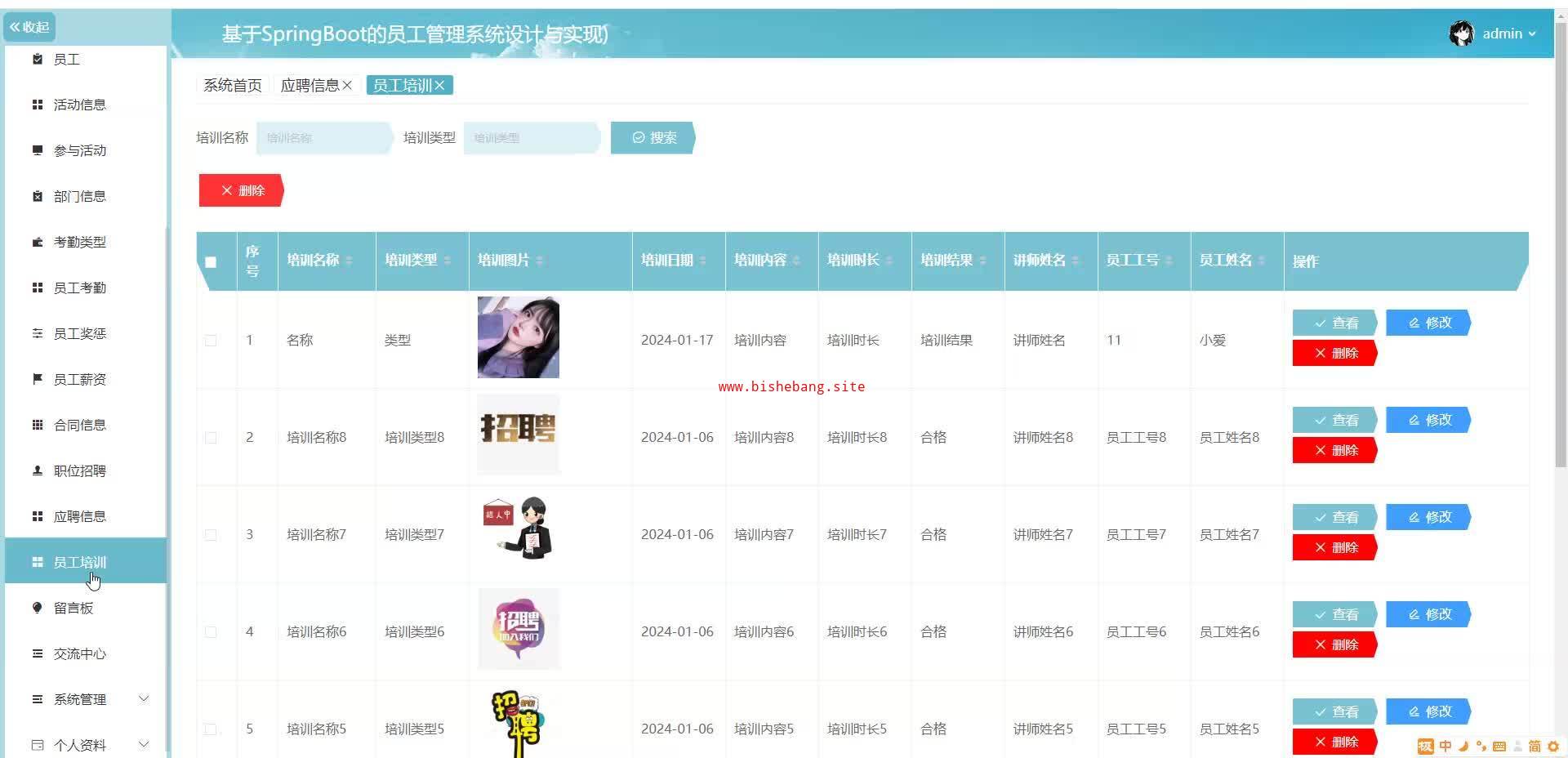Click the 个人资料 sidebar icon
1568x758 pixels.
click(37, 745)
